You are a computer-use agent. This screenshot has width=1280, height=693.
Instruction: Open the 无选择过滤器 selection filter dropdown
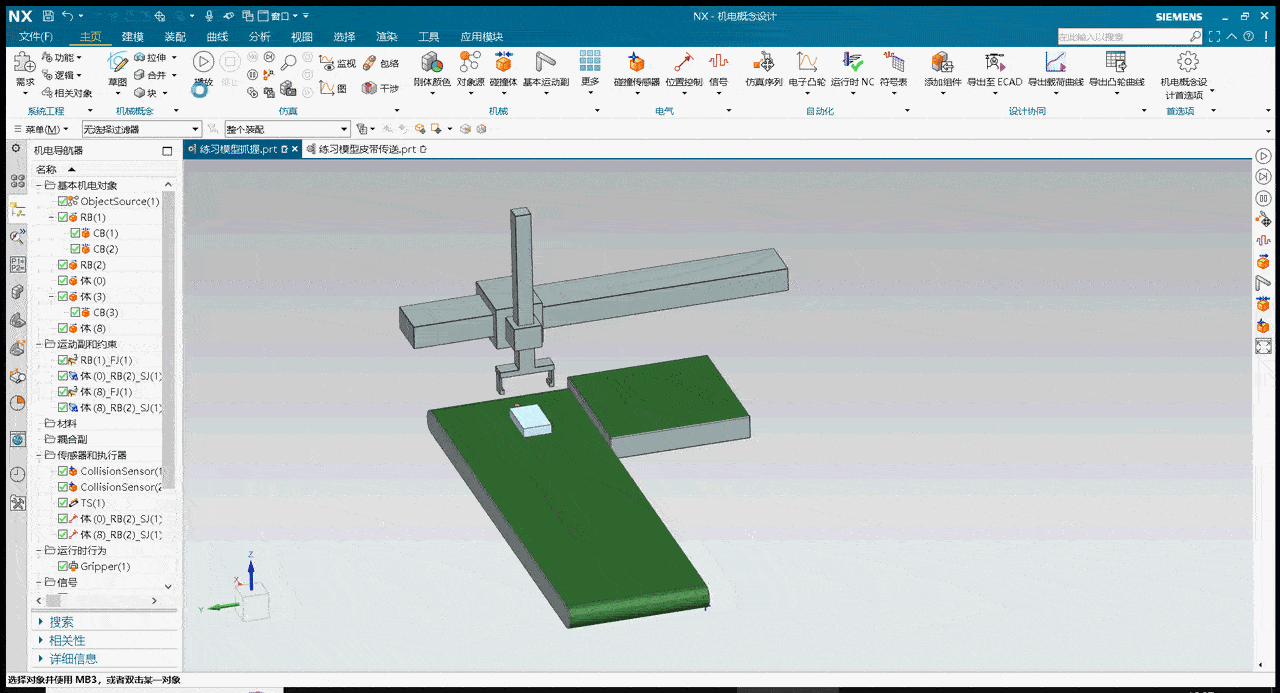[x=140, y=129]
